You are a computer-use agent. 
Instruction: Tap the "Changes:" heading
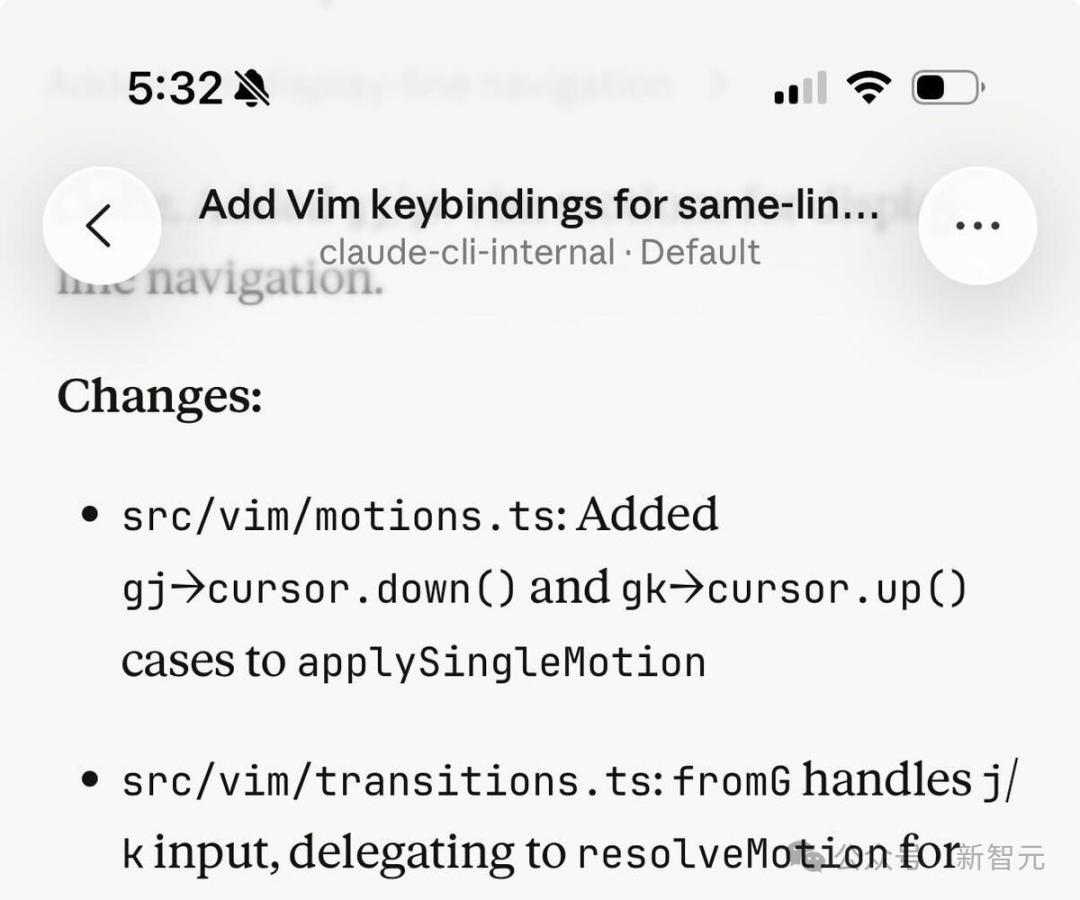tap(159, 397)
